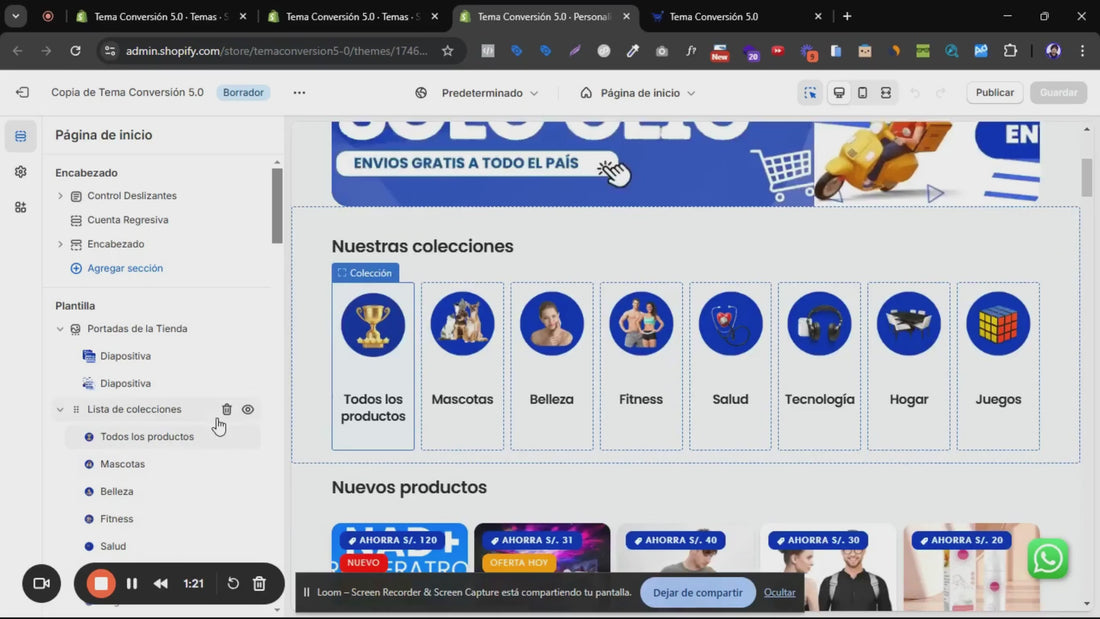Delete the Lista de colecciones section

(227, 409)
